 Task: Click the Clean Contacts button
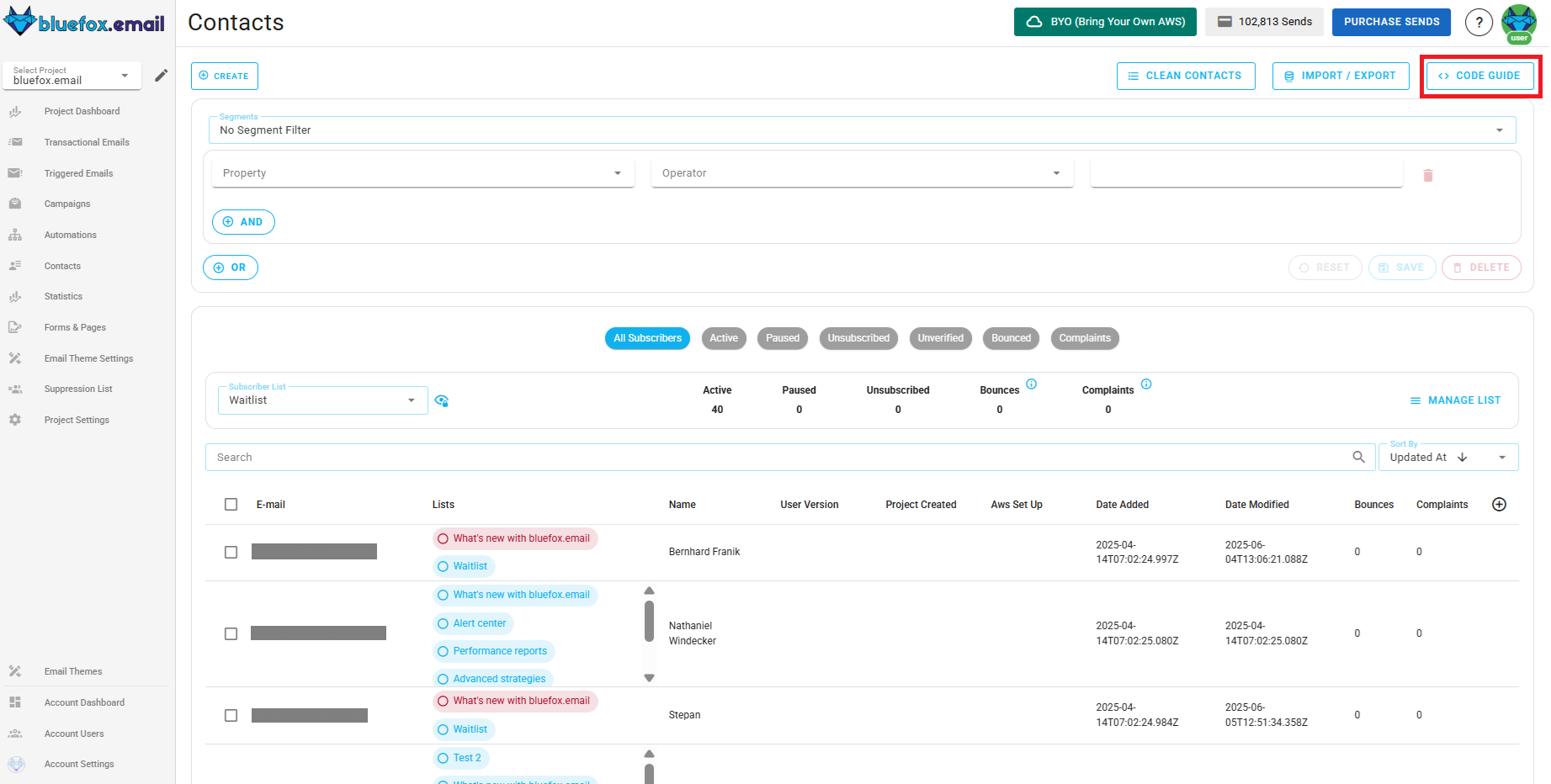click(x=1185, y=76)
